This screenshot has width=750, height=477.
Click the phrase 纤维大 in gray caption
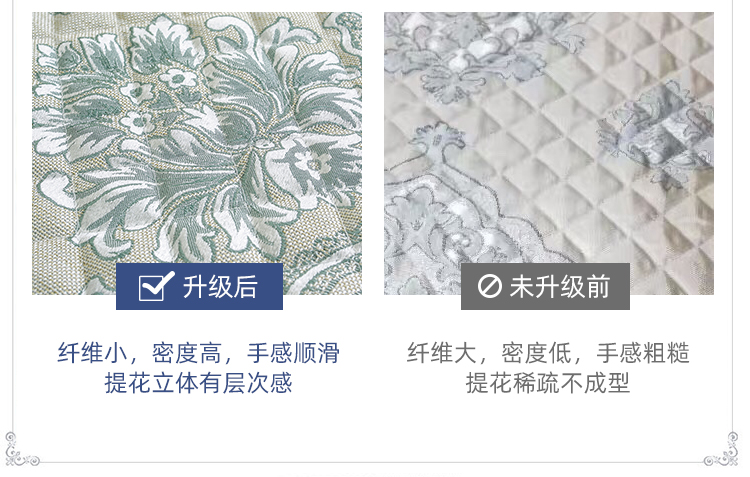pyautogui.click(x=442, y=353)
